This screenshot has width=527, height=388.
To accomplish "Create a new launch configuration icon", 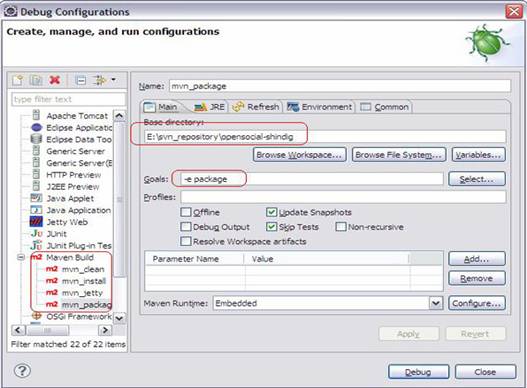I will point(17,80).
